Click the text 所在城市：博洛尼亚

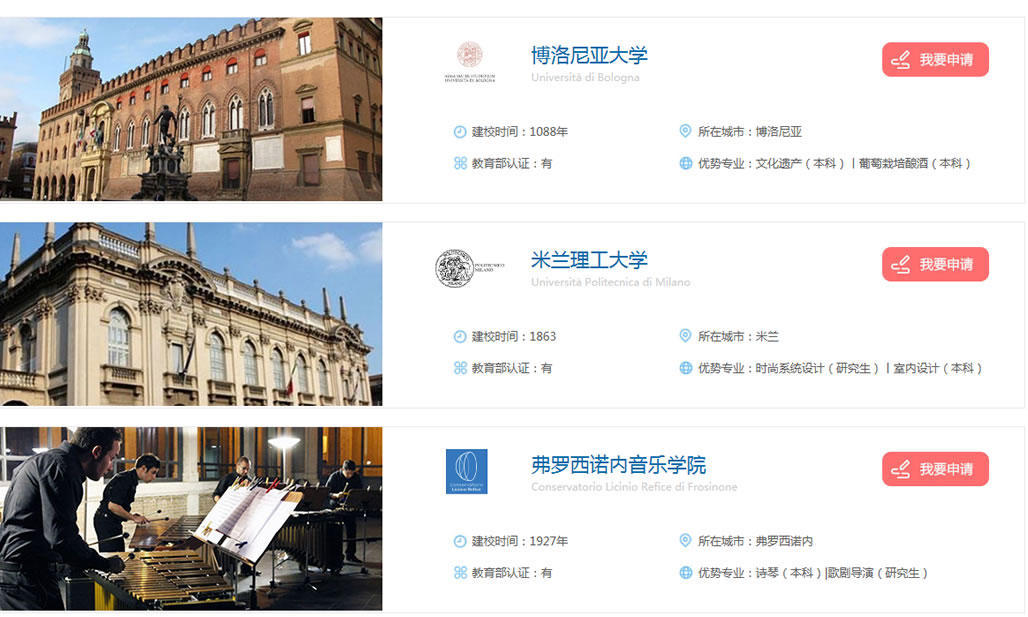pos(750,132)
